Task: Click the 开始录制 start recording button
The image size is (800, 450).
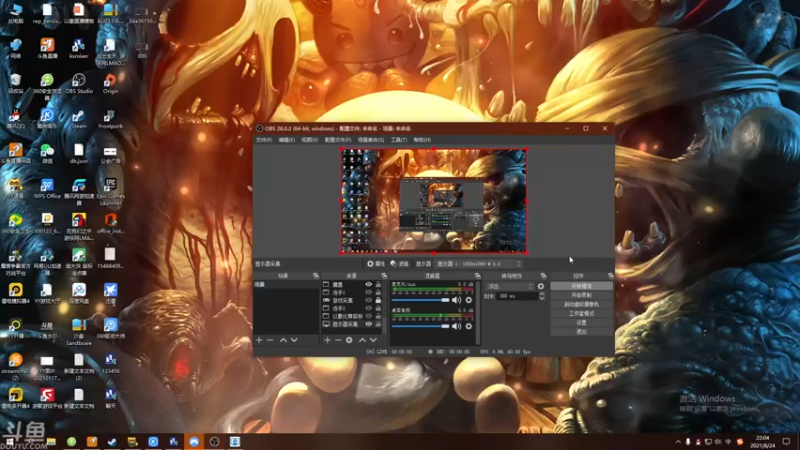Action: pyautogui.click(x=581, y=295)
